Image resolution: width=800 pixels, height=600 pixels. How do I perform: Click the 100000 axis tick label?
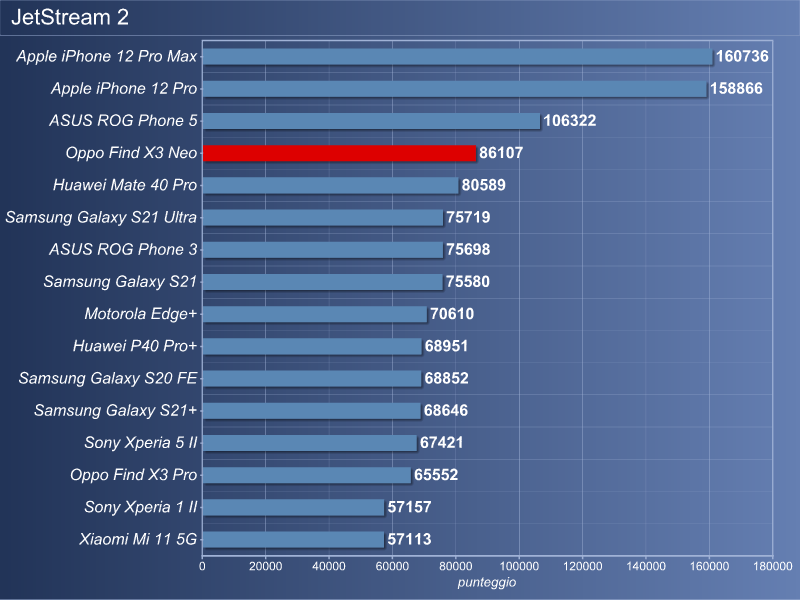pyautogui.click(x=519, y=566)
